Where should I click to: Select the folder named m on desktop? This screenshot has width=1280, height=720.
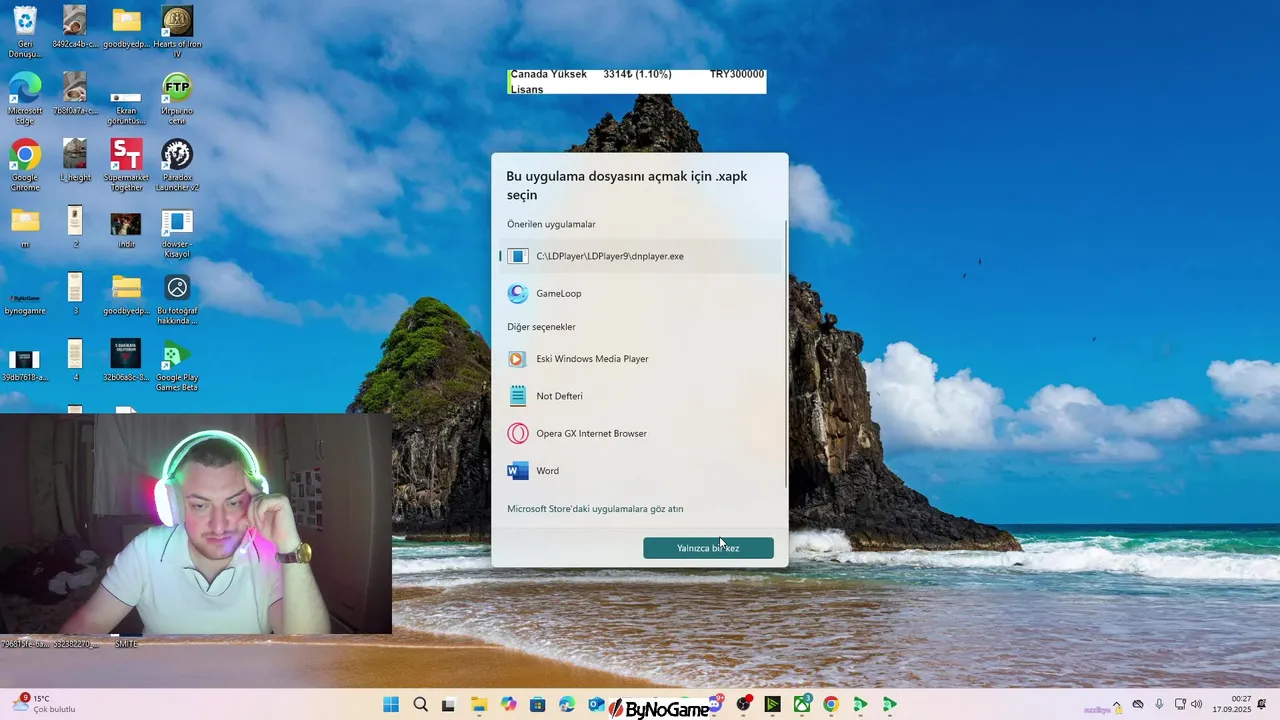(25, 227)
